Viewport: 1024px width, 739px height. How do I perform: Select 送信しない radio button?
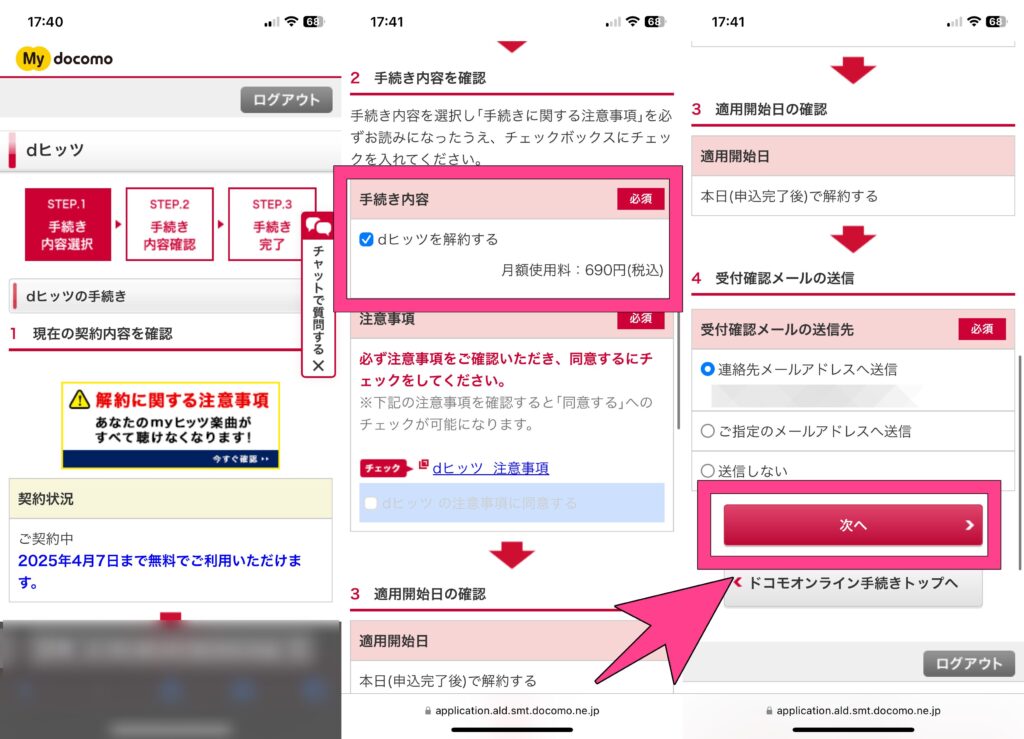707,471
